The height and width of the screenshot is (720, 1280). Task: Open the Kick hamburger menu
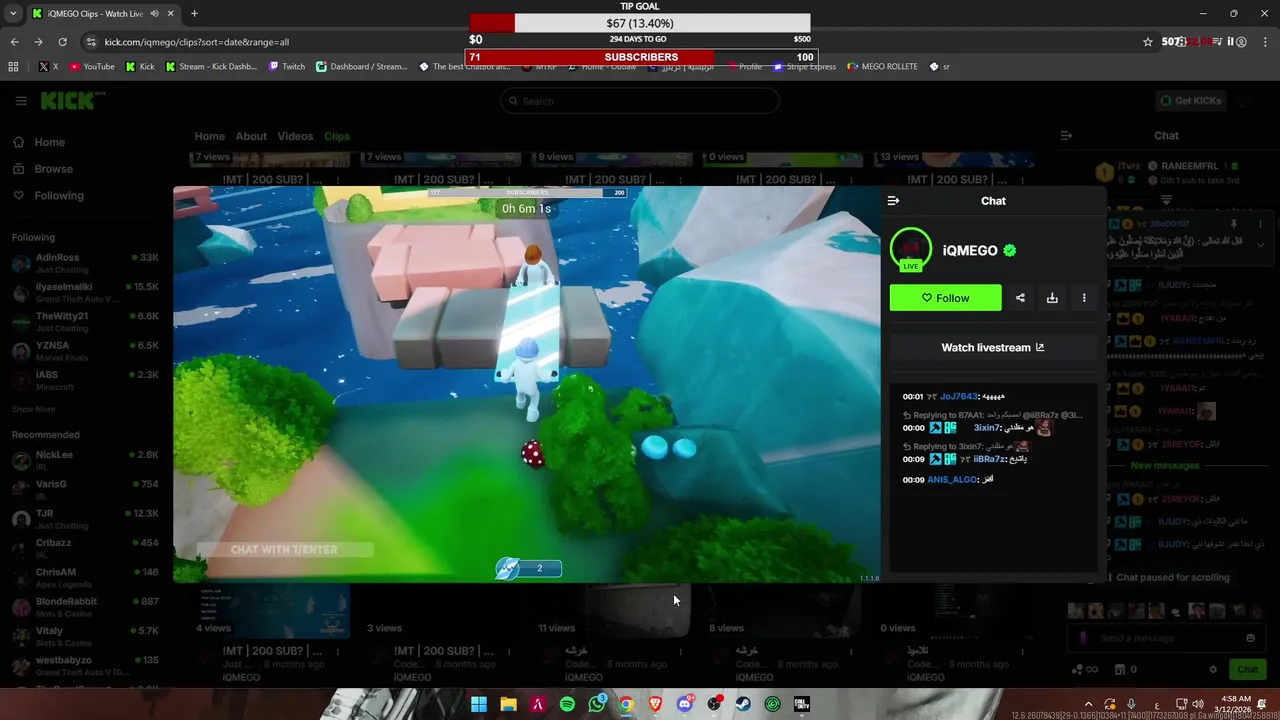pyautogui.click(x=21, y=101)
